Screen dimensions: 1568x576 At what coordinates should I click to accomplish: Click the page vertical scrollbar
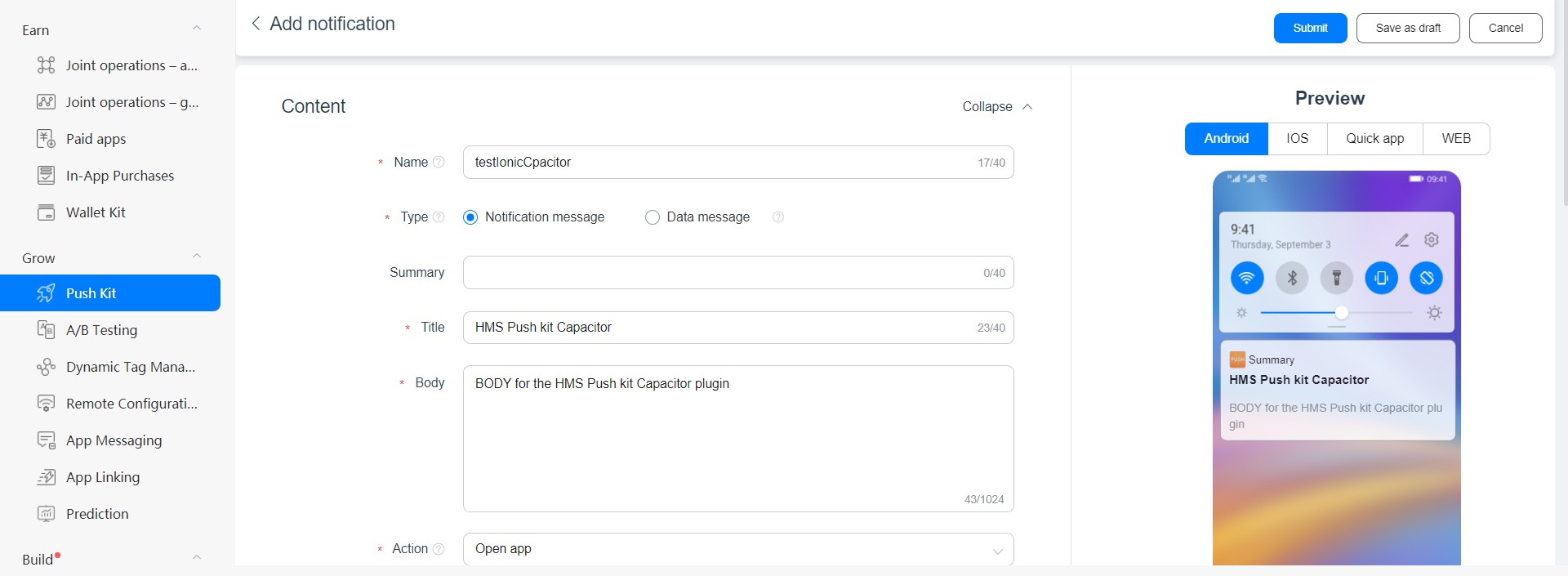(x=1565, y=102)
